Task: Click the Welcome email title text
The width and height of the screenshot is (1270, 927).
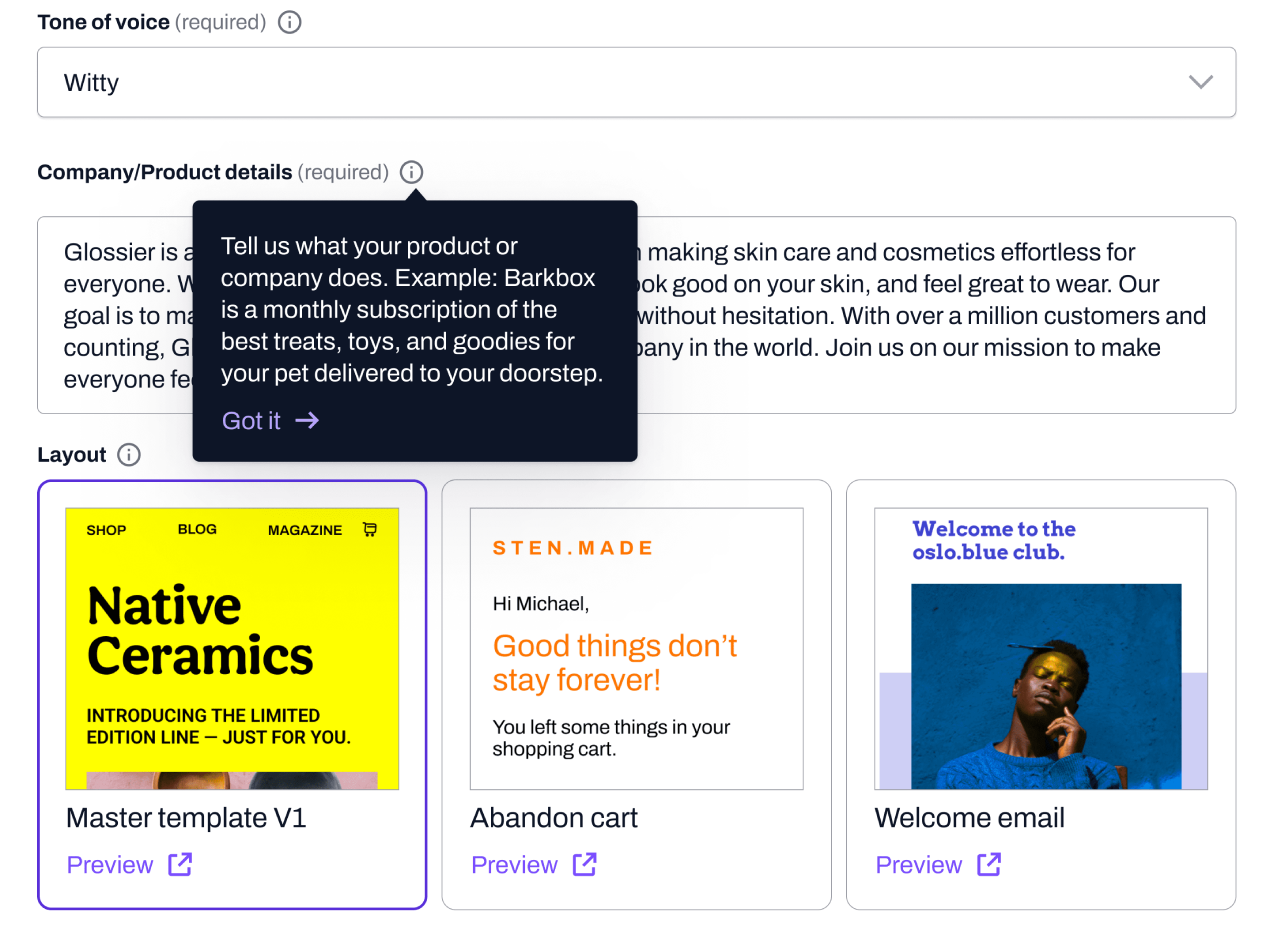Action: pyautogui.click(x=970, y=818)
